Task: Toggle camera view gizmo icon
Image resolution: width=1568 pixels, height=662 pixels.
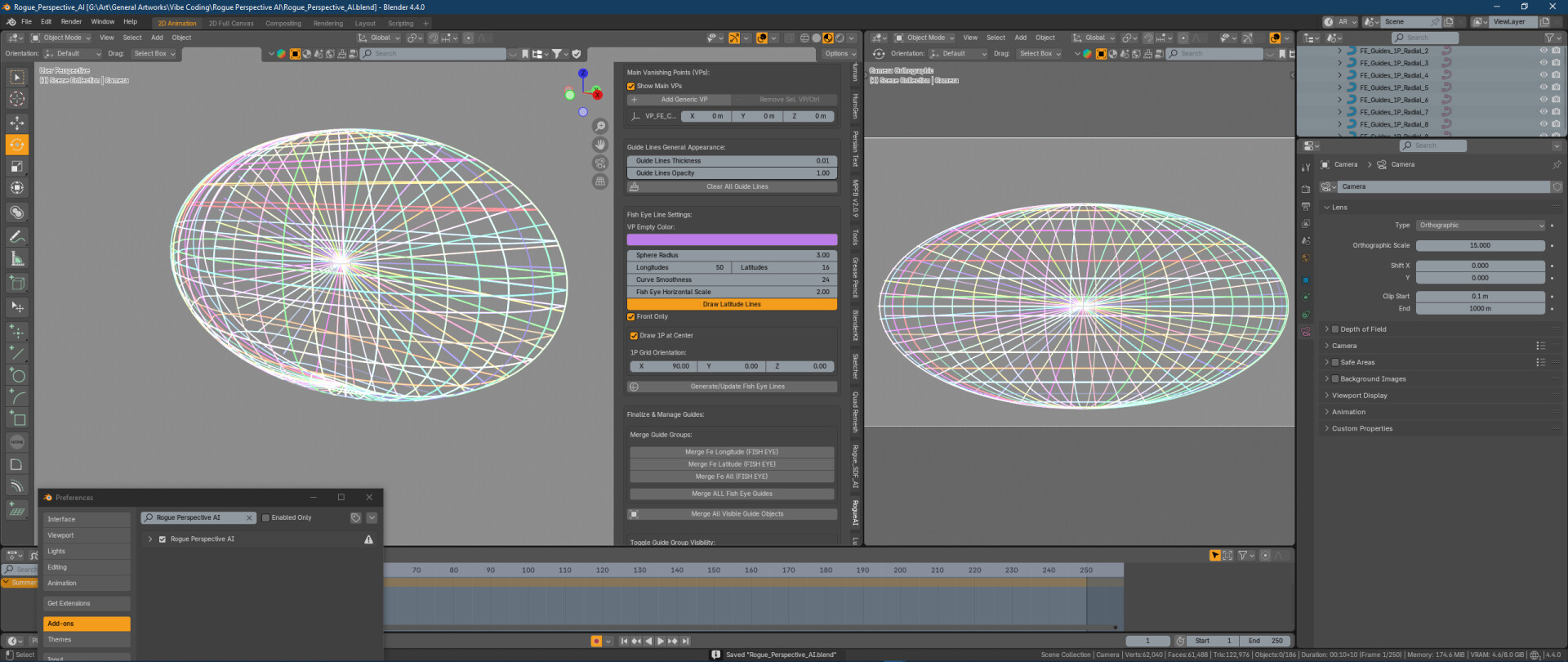Action: [x=600, y=163]
